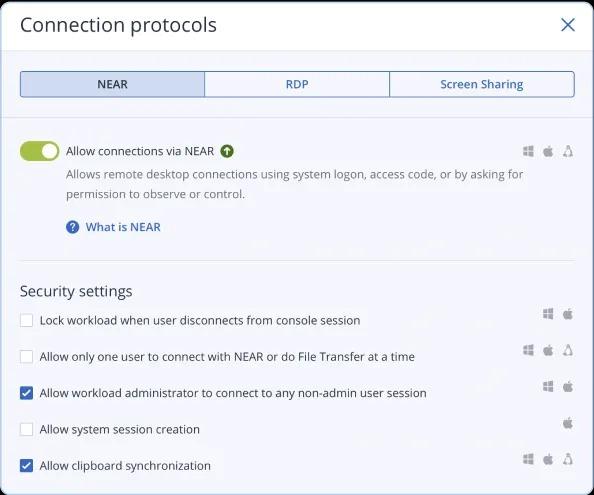Open the What is NEAR link
Screen dimensions: 594x495
123,227
